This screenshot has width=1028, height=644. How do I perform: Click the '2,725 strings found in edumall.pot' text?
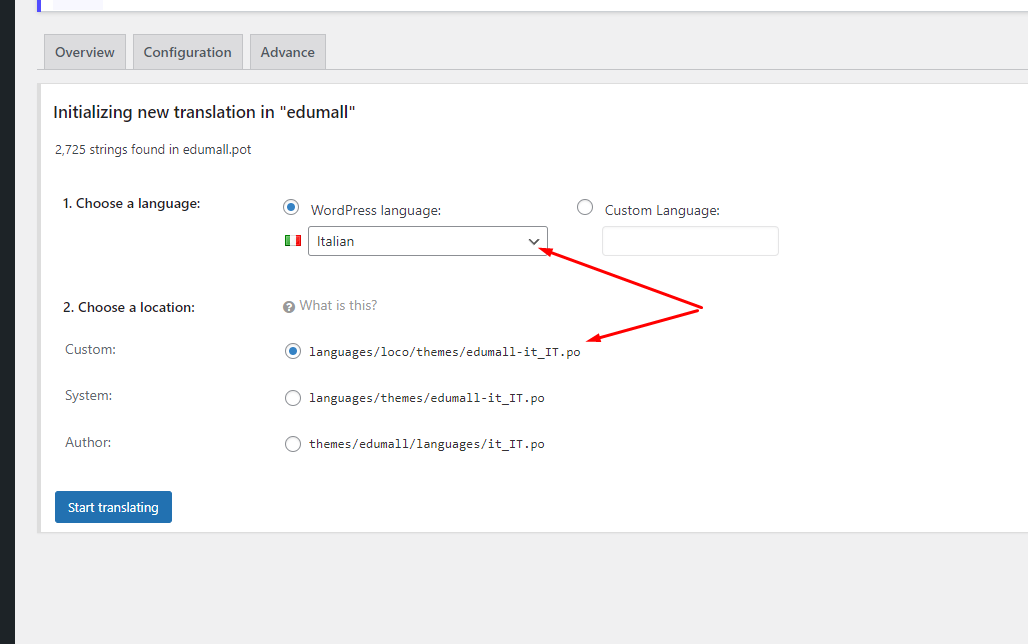(153, 150)
